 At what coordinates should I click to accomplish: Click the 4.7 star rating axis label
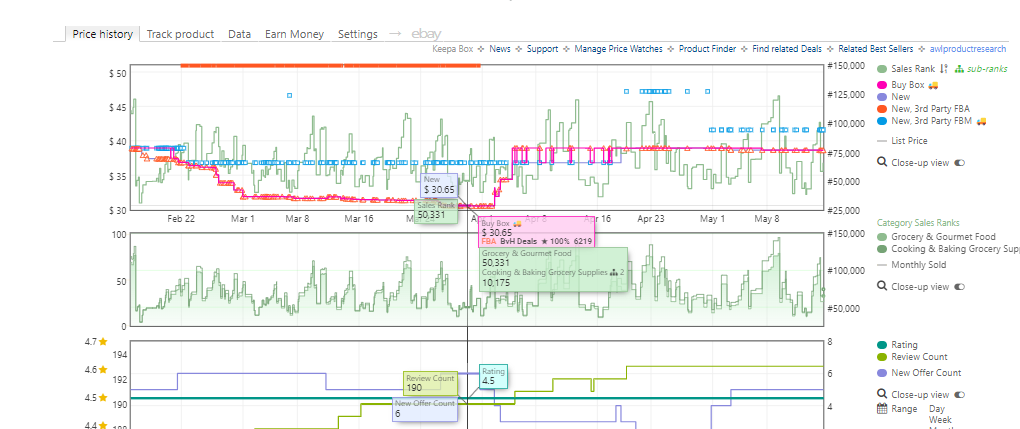(95, 341)
